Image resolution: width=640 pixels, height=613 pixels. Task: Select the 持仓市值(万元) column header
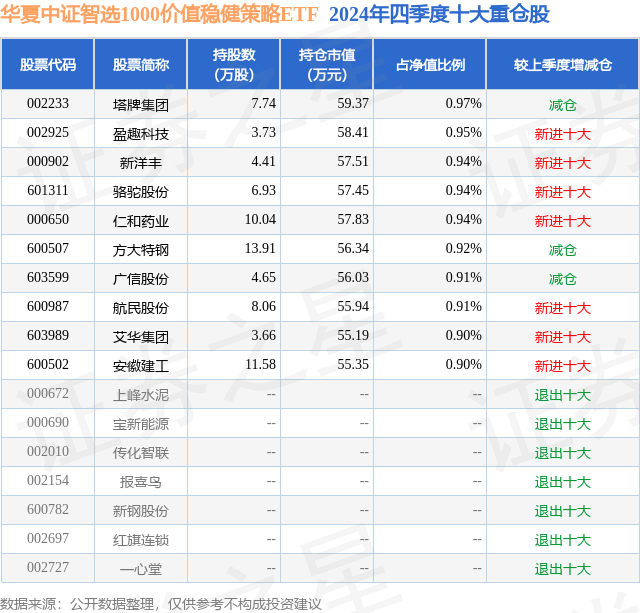(327, 64)
